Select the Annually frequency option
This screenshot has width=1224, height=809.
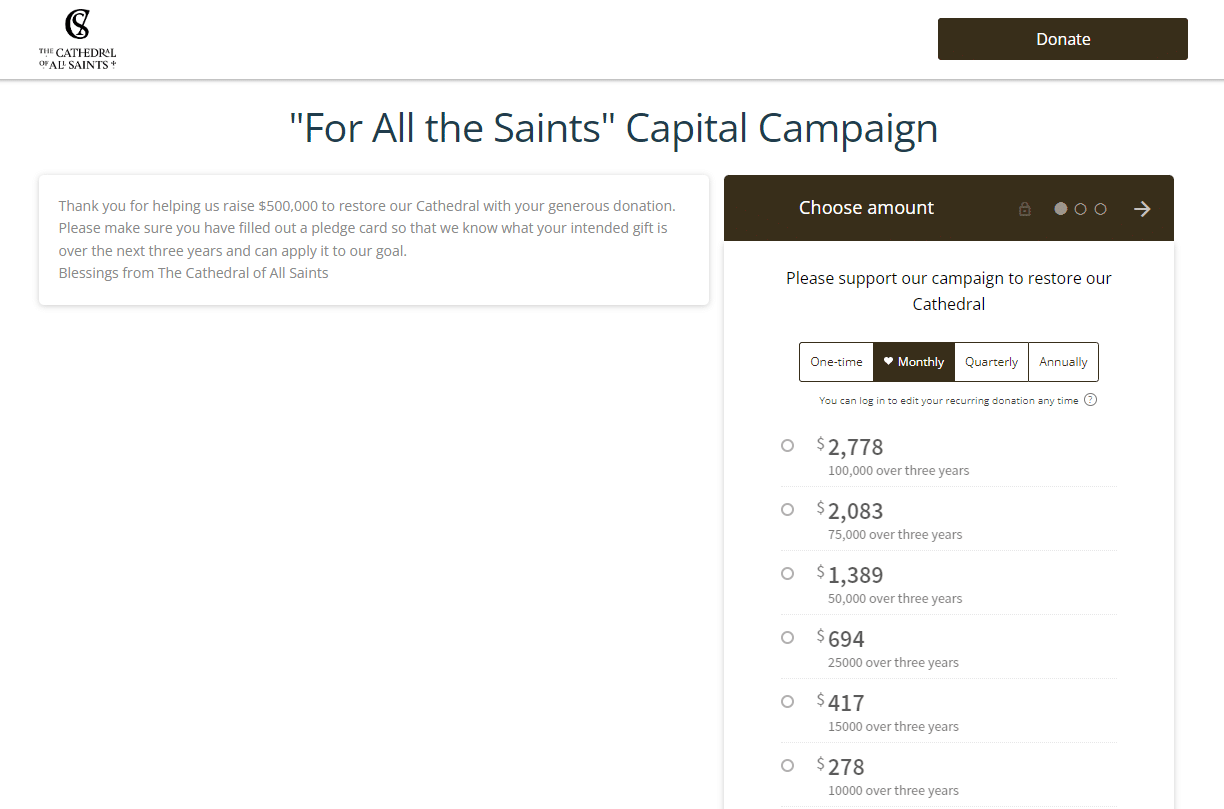[1063, 361]
